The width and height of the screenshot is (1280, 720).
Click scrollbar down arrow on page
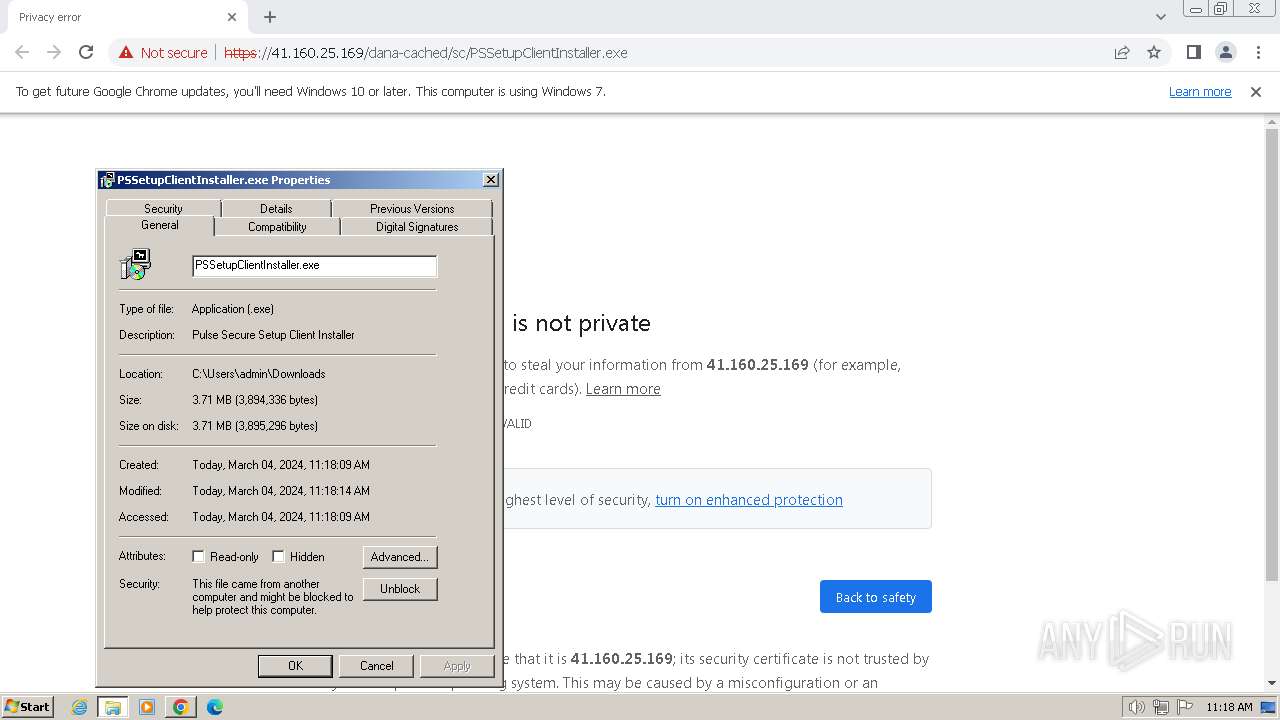click(1271, 684)
